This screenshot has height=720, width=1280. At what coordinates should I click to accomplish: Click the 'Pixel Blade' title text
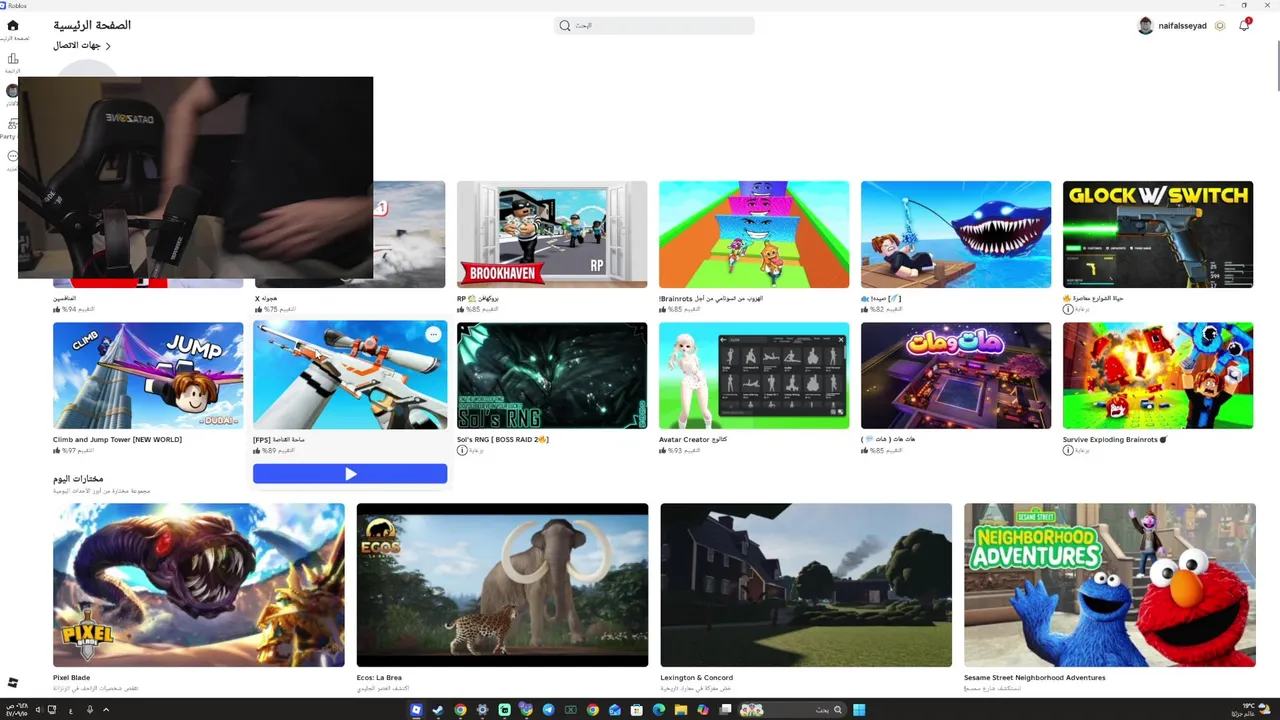pos(71,677)
